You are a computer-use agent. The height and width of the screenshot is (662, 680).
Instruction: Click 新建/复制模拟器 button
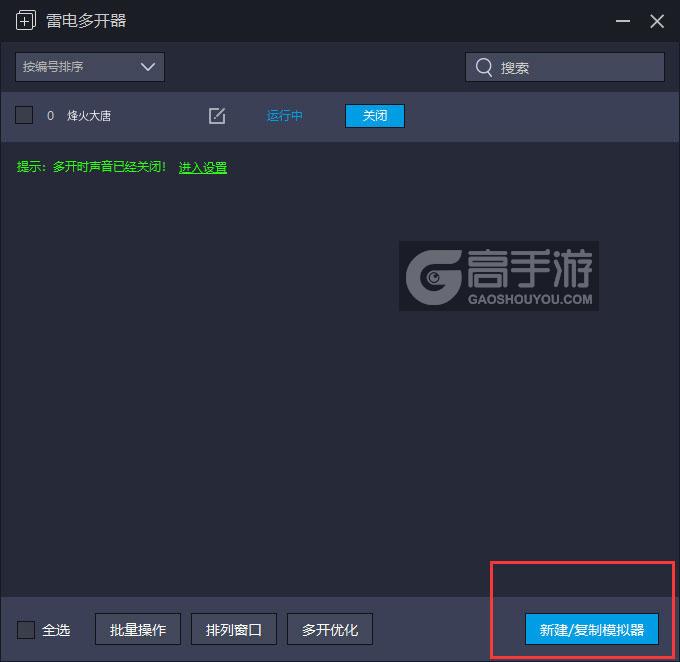[592, 629]
